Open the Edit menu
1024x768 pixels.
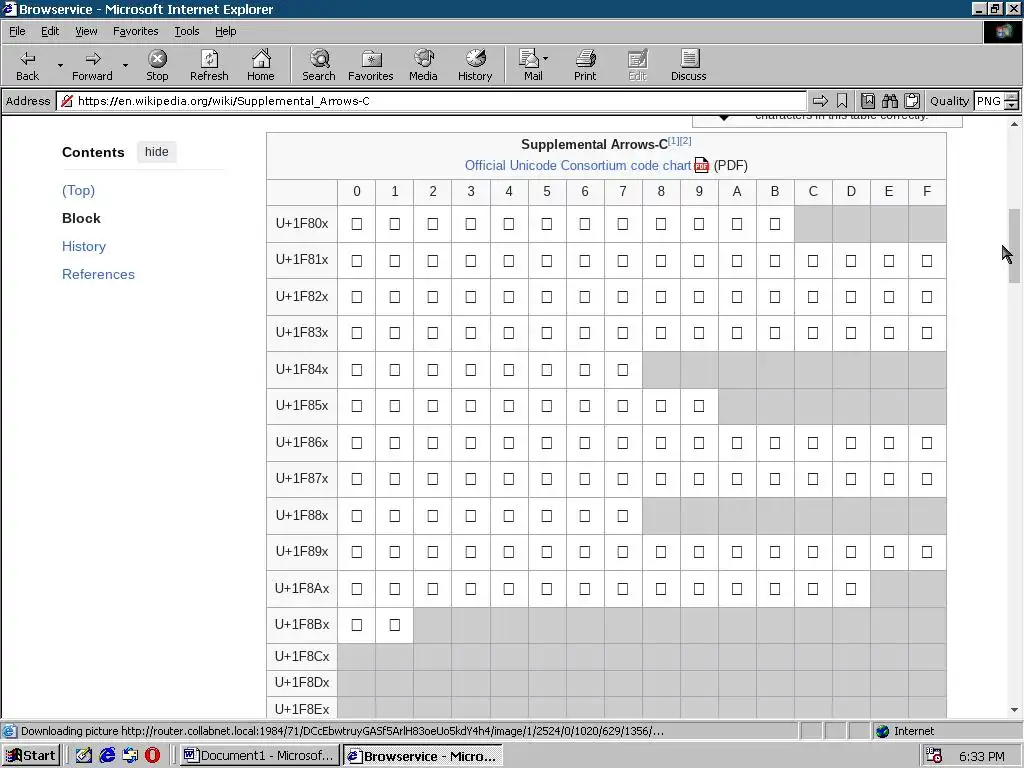(50, 31)
